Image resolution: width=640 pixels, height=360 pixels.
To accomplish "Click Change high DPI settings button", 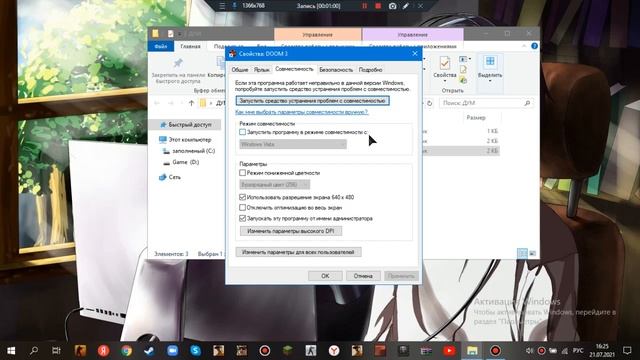I will (291, 231).
